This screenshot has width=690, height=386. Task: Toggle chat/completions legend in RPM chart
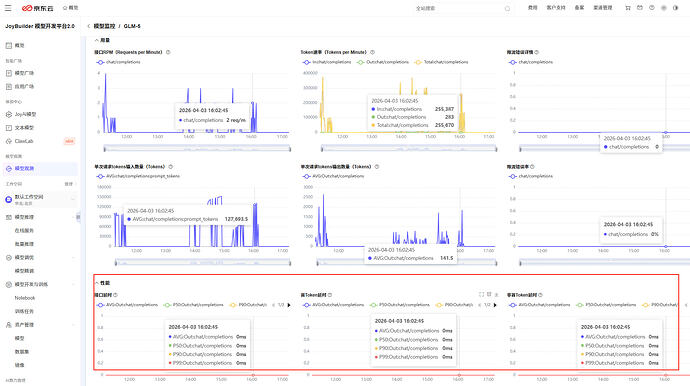click(x=118, y=62)
